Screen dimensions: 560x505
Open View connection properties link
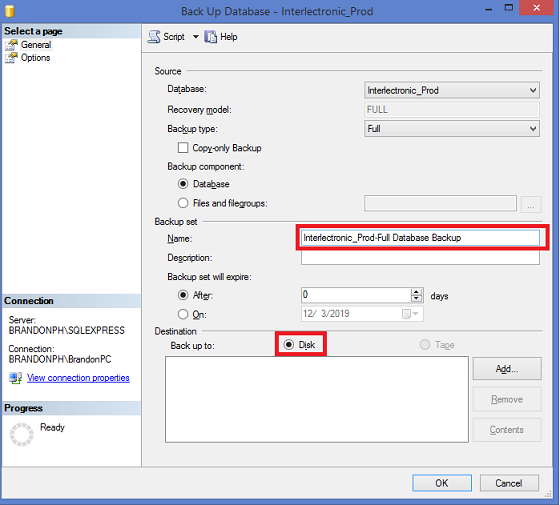[78, 378]
